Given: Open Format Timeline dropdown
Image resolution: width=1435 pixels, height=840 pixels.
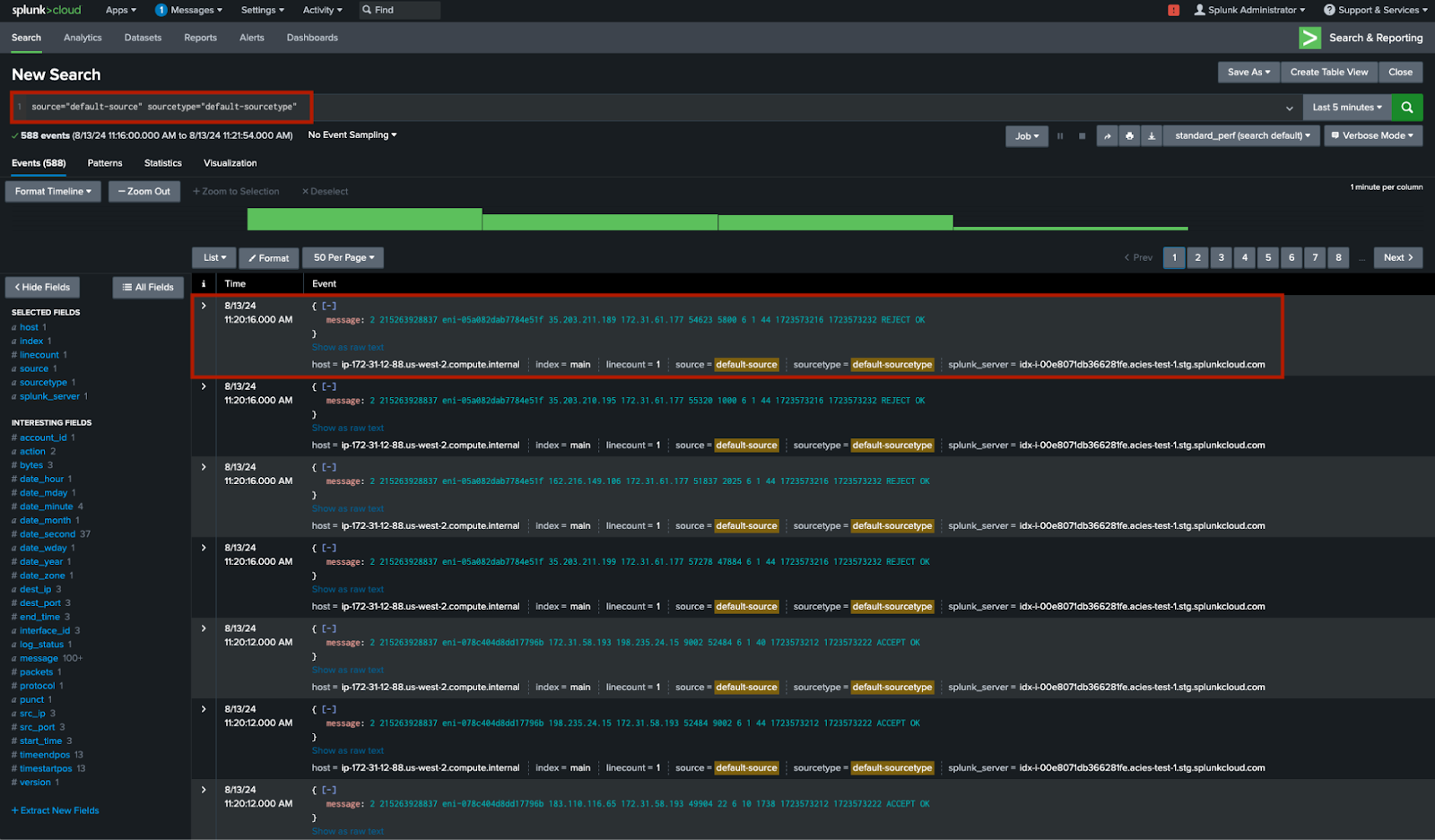Looking at the screenshot, I should pos(53,191).
